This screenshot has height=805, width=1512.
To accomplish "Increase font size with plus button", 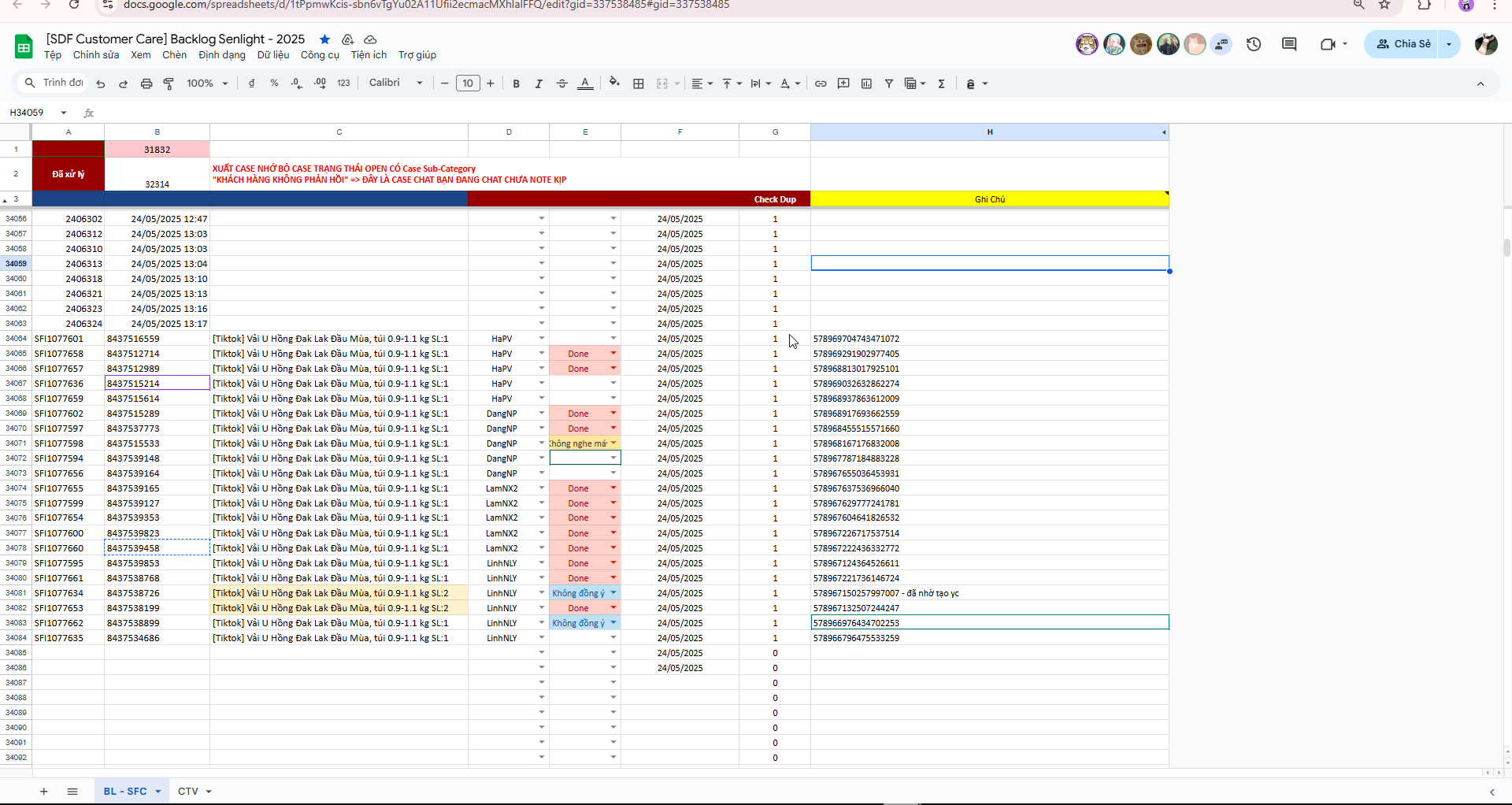I will pos(491,83).
